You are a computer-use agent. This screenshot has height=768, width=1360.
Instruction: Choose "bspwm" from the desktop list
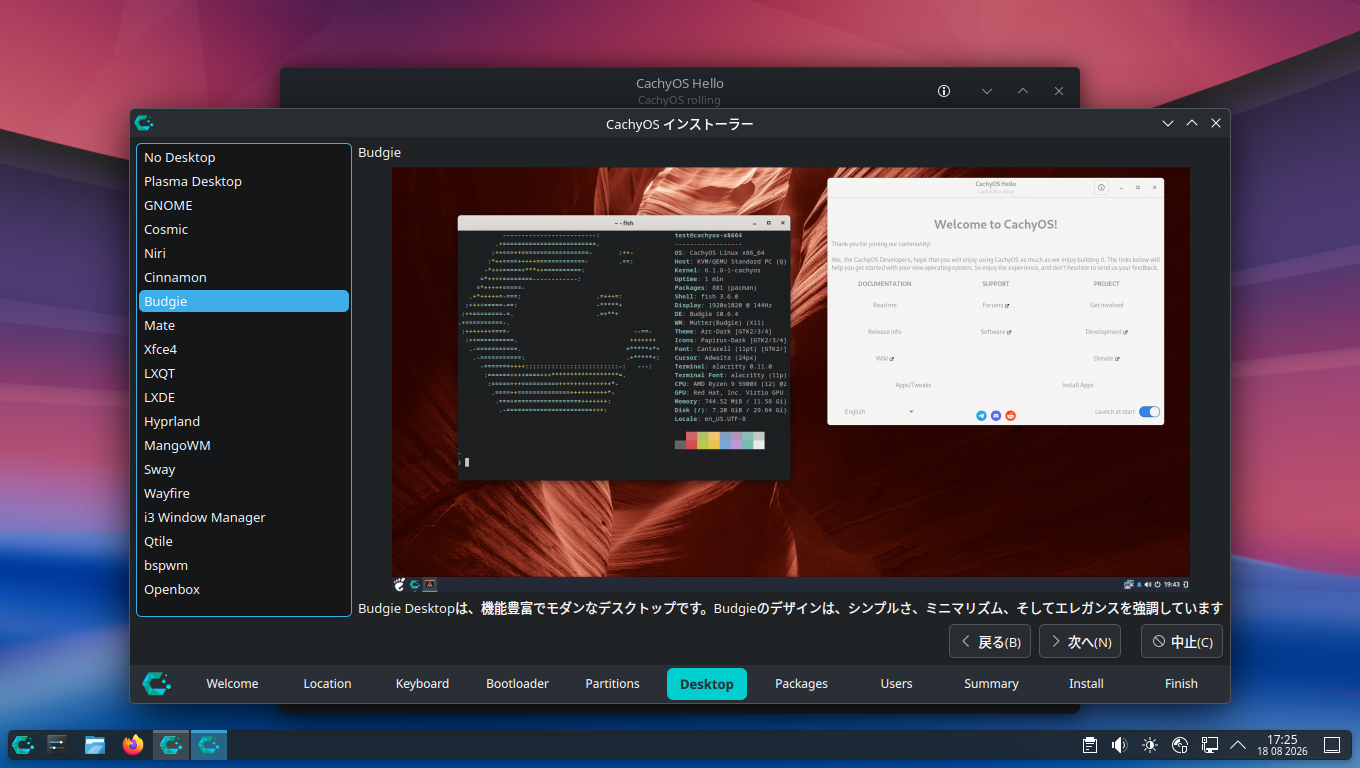point(244,565)
